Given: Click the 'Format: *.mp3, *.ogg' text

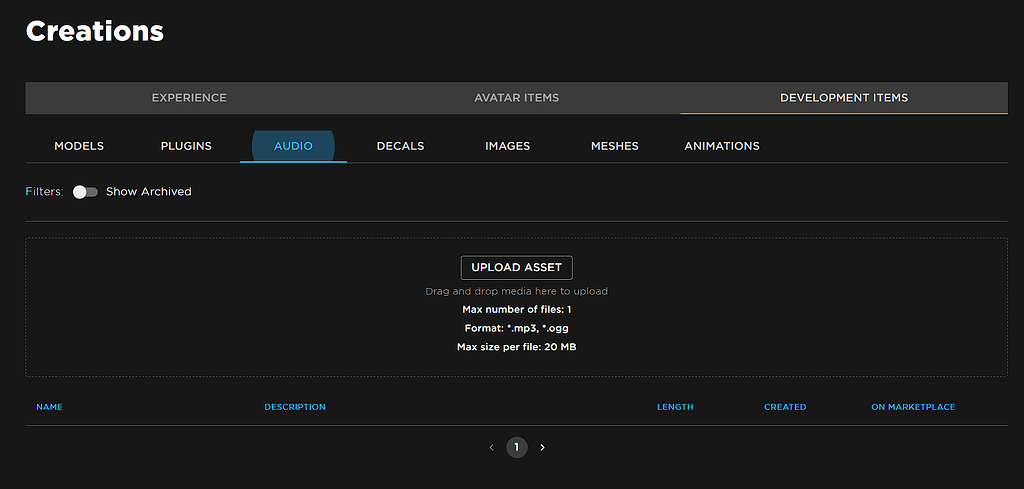Looking at the screenshot, I should coord(517,328).
